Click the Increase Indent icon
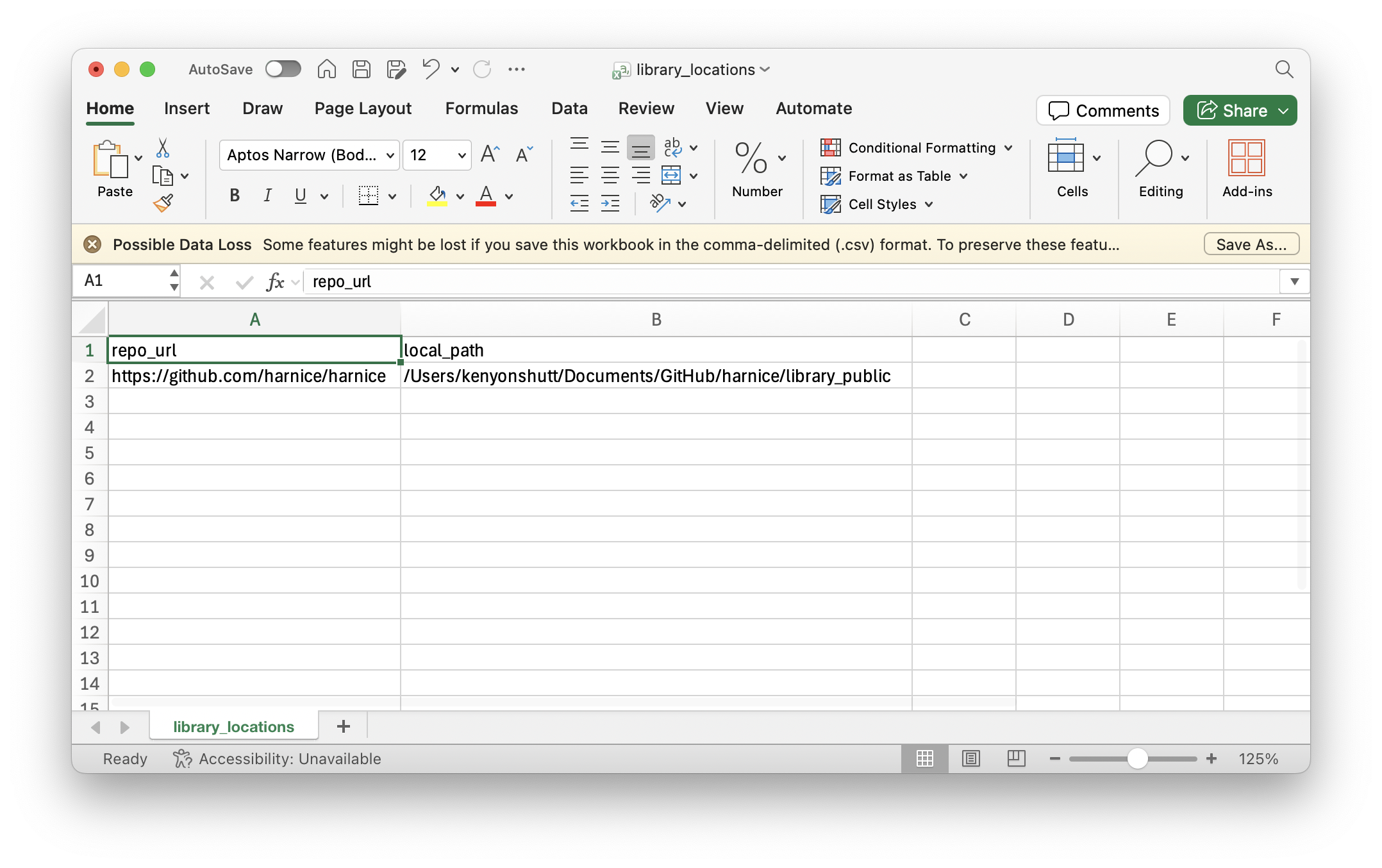This screenshot has width=1382, height=868. pos(610,203)
